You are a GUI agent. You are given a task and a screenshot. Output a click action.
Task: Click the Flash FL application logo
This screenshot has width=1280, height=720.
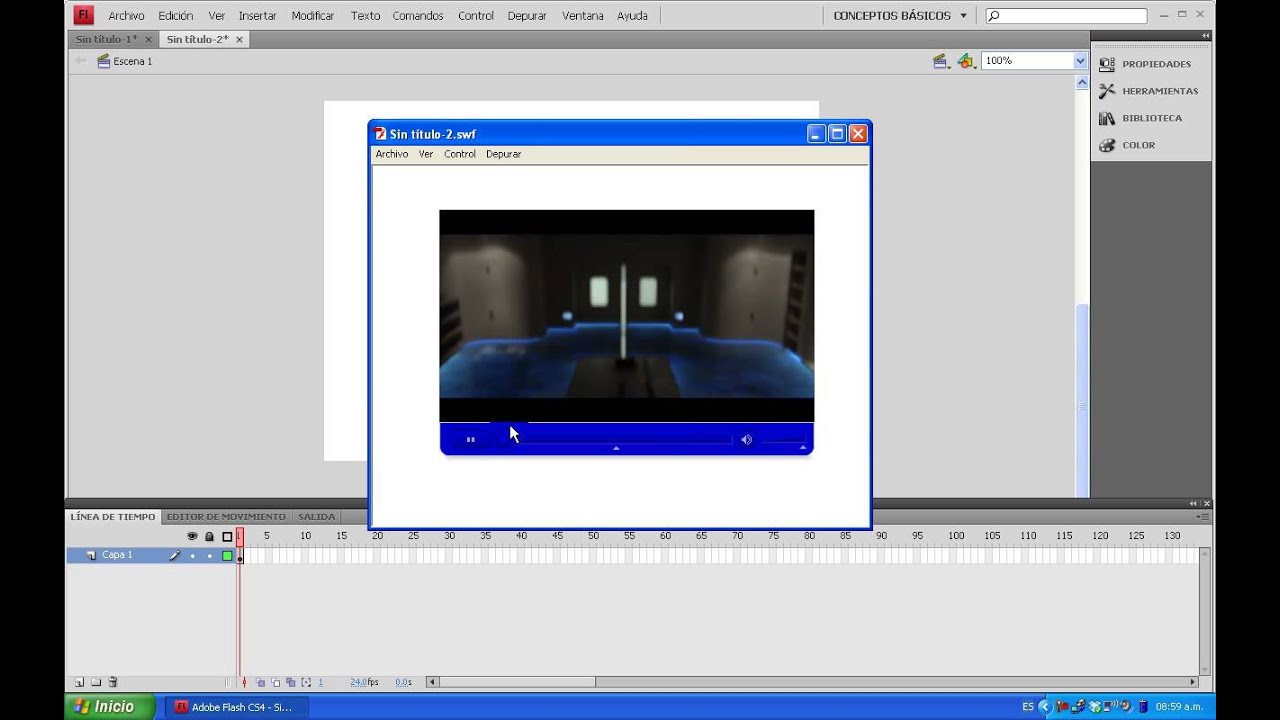click(84, 15)
